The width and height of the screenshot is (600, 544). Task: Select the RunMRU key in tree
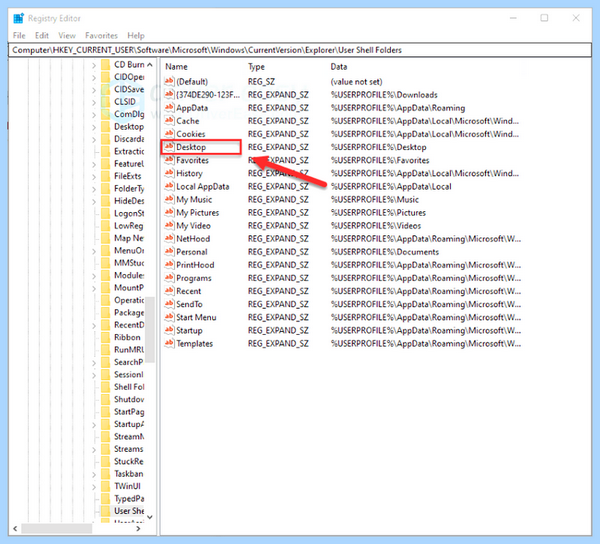[x=129, y=350]
